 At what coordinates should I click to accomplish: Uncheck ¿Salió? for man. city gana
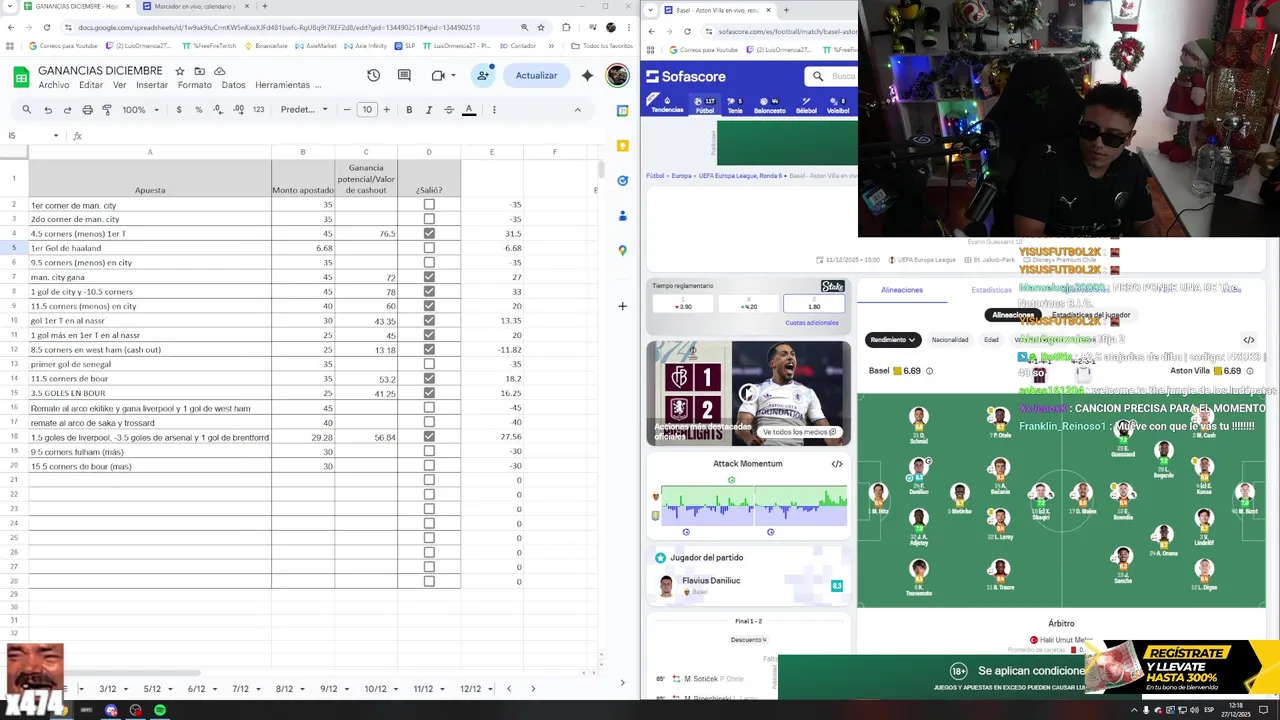tap(429, 277)
